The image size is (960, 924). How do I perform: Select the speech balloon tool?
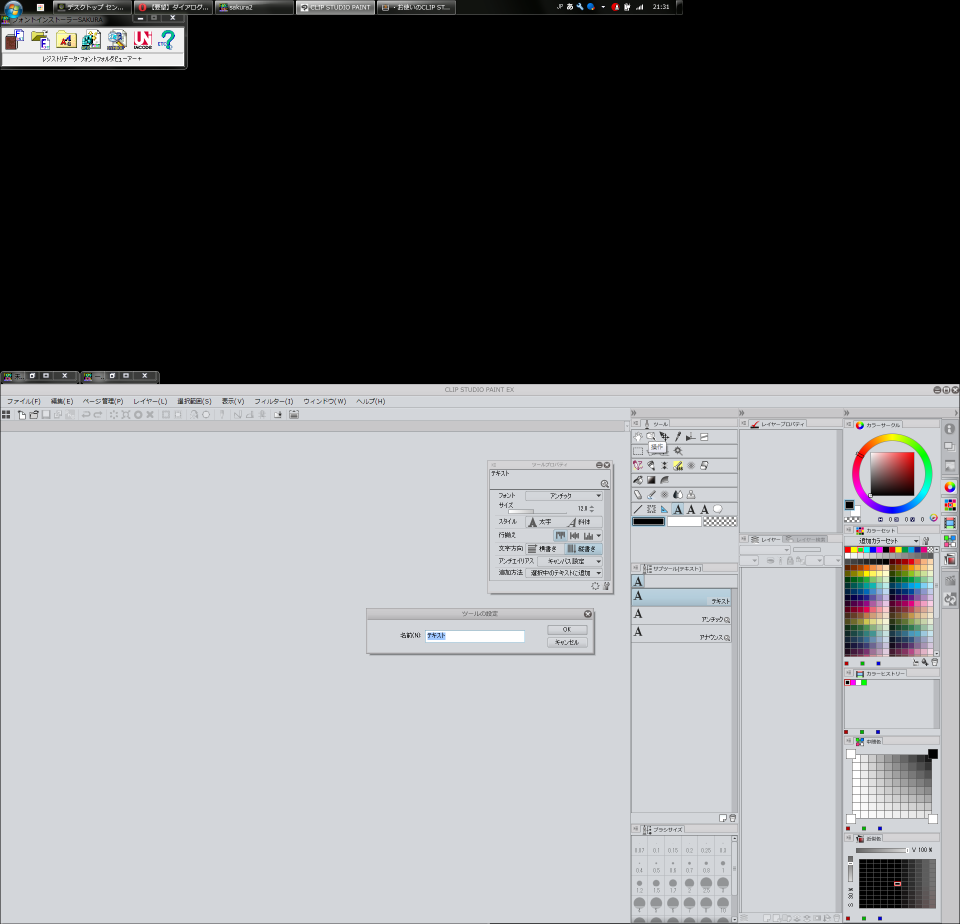pos(717,509)
